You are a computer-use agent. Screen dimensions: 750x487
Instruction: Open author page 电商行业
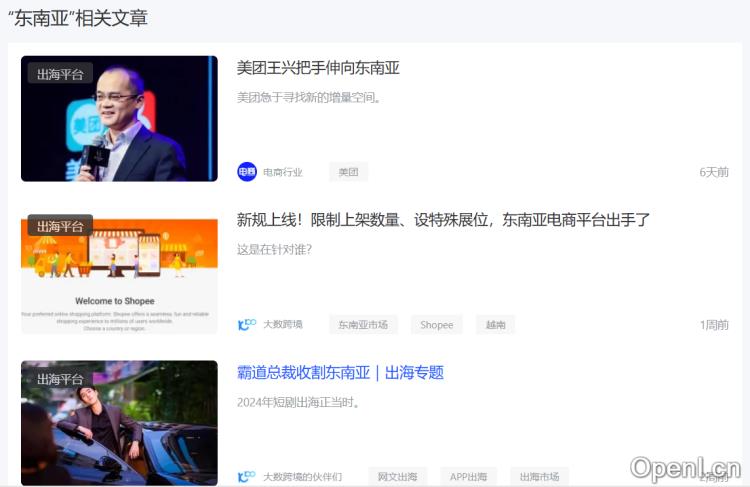pyautogui.click(x=283, y=172)
